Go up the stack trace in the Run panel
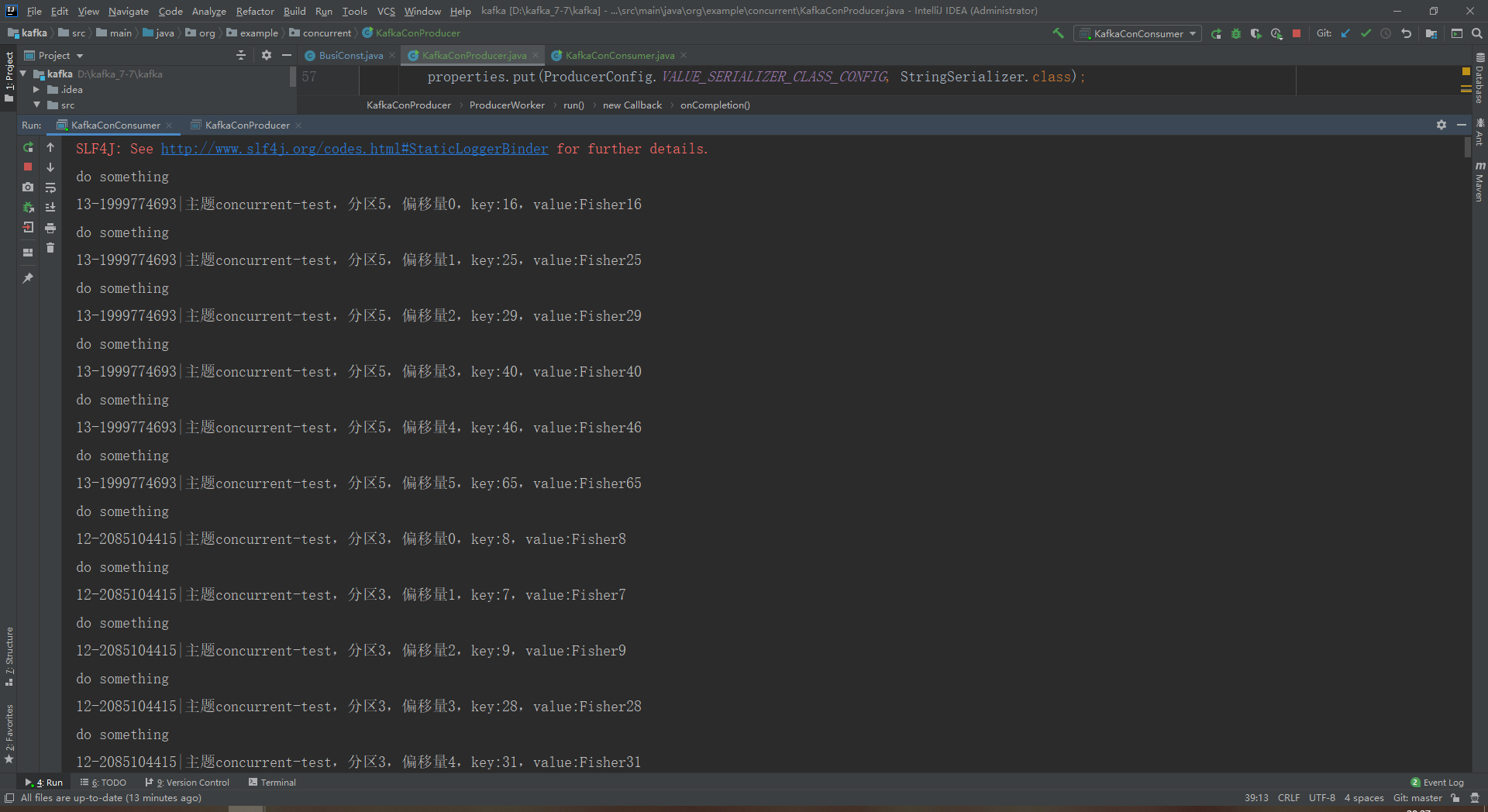Image resolution: width=1488 pixels, height=812 pixels. (50, 147)
